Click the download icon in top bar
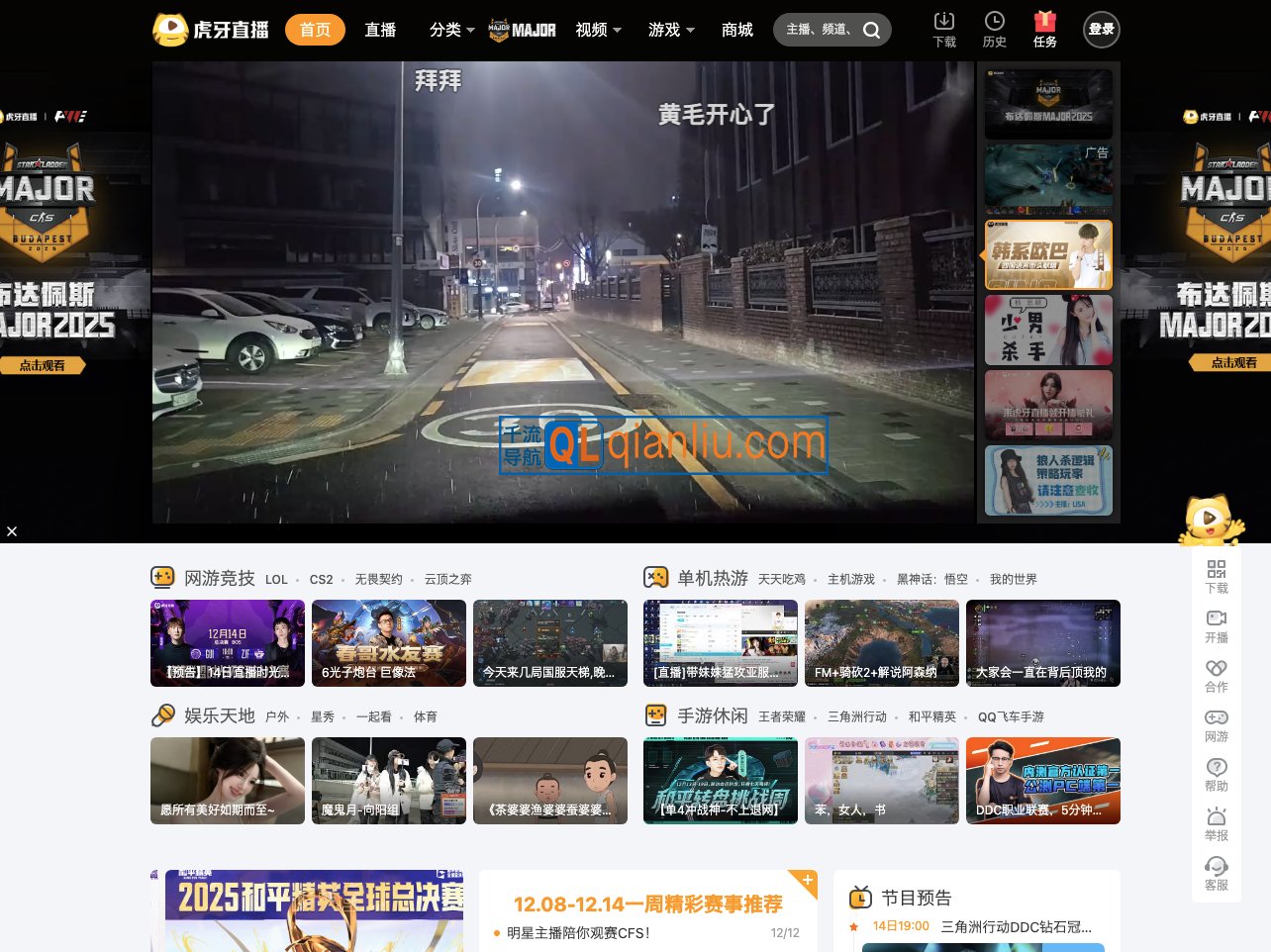Image resolution: width=1271 pixels, height=952 pixels. coord(944,22)
